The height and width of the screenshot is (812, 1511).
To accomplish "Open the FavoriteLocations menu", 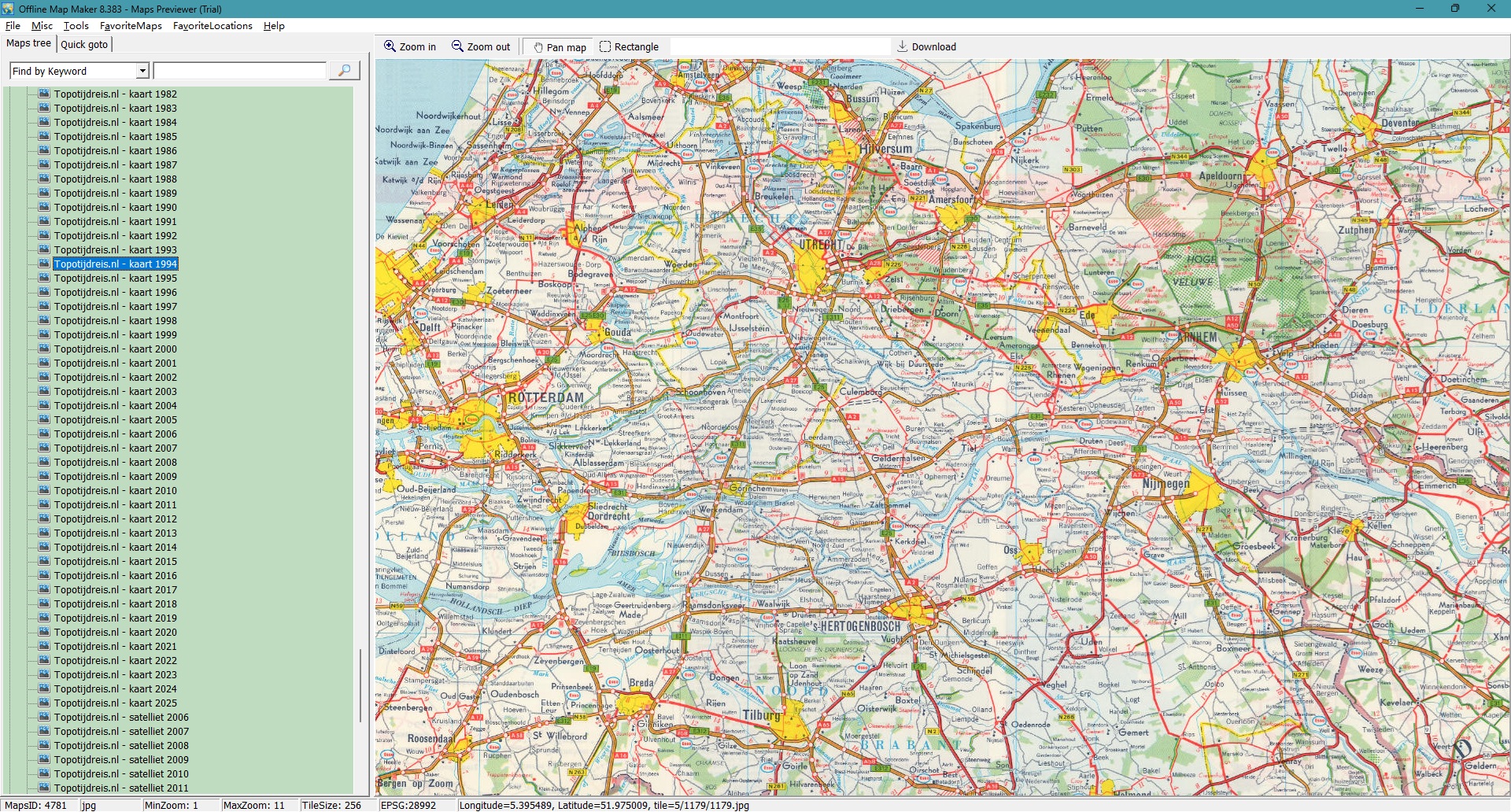I will (212, 25).
